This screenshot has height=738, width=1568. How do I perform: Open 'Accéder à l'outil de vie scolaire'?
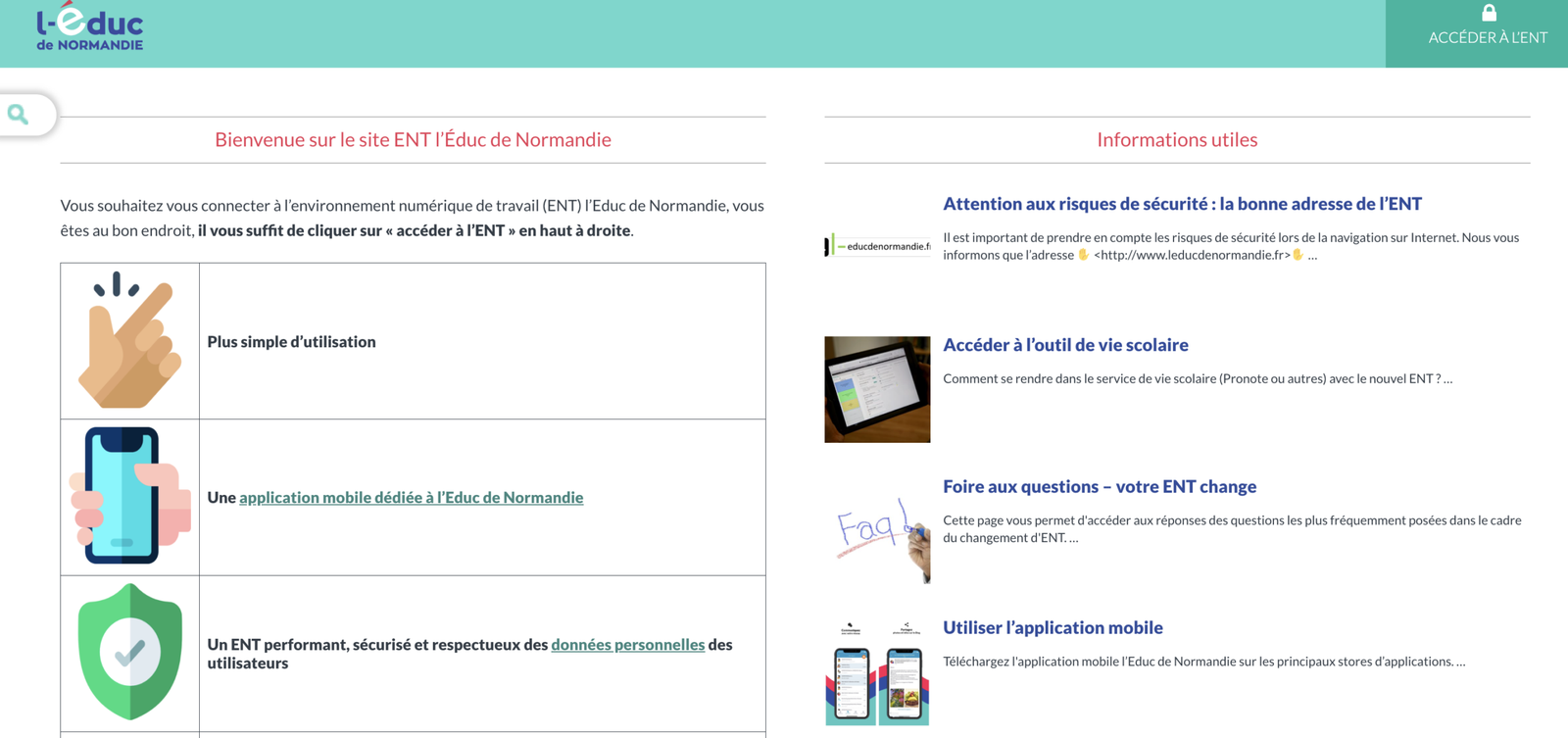1065,345
